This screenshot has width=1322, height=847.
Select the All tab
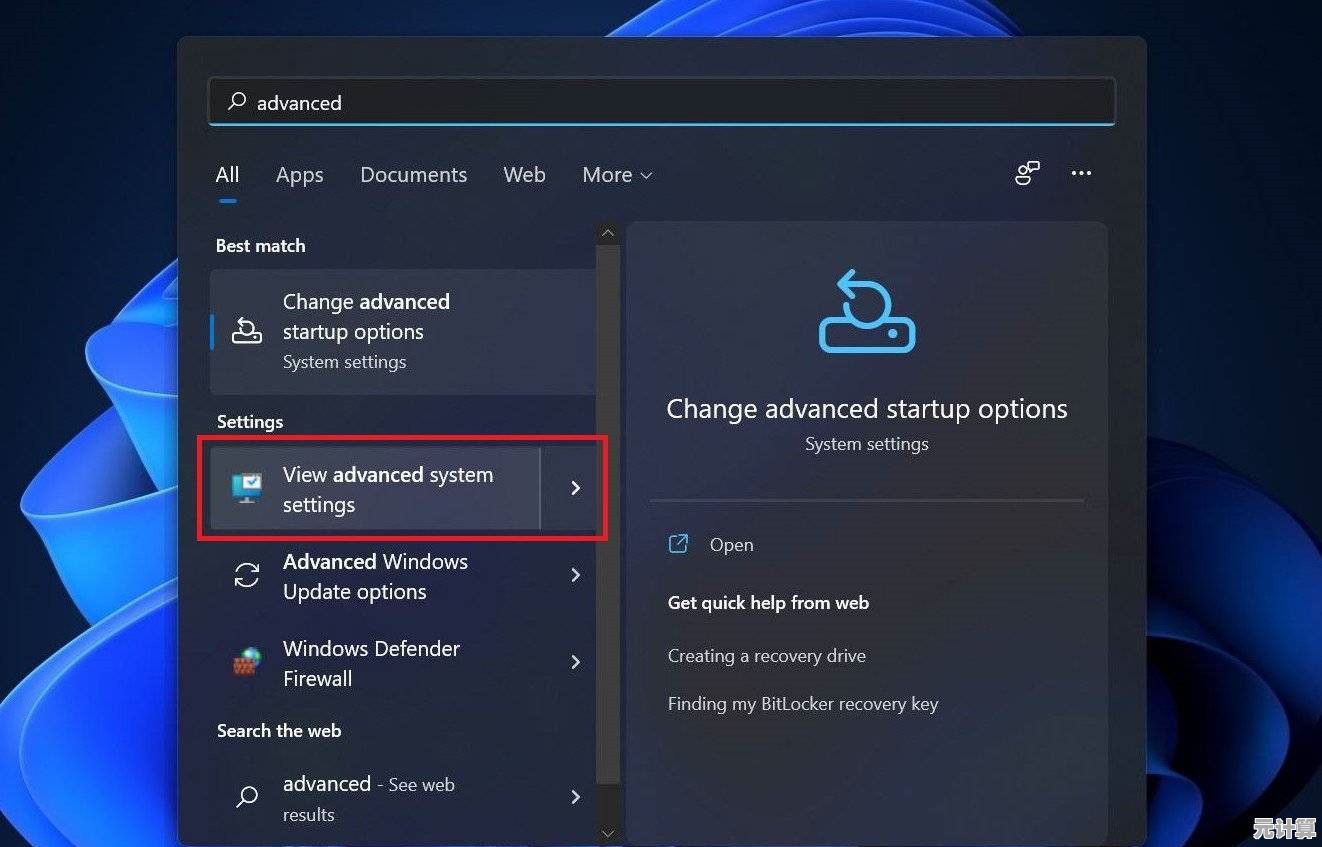click(x=228, y=175)
